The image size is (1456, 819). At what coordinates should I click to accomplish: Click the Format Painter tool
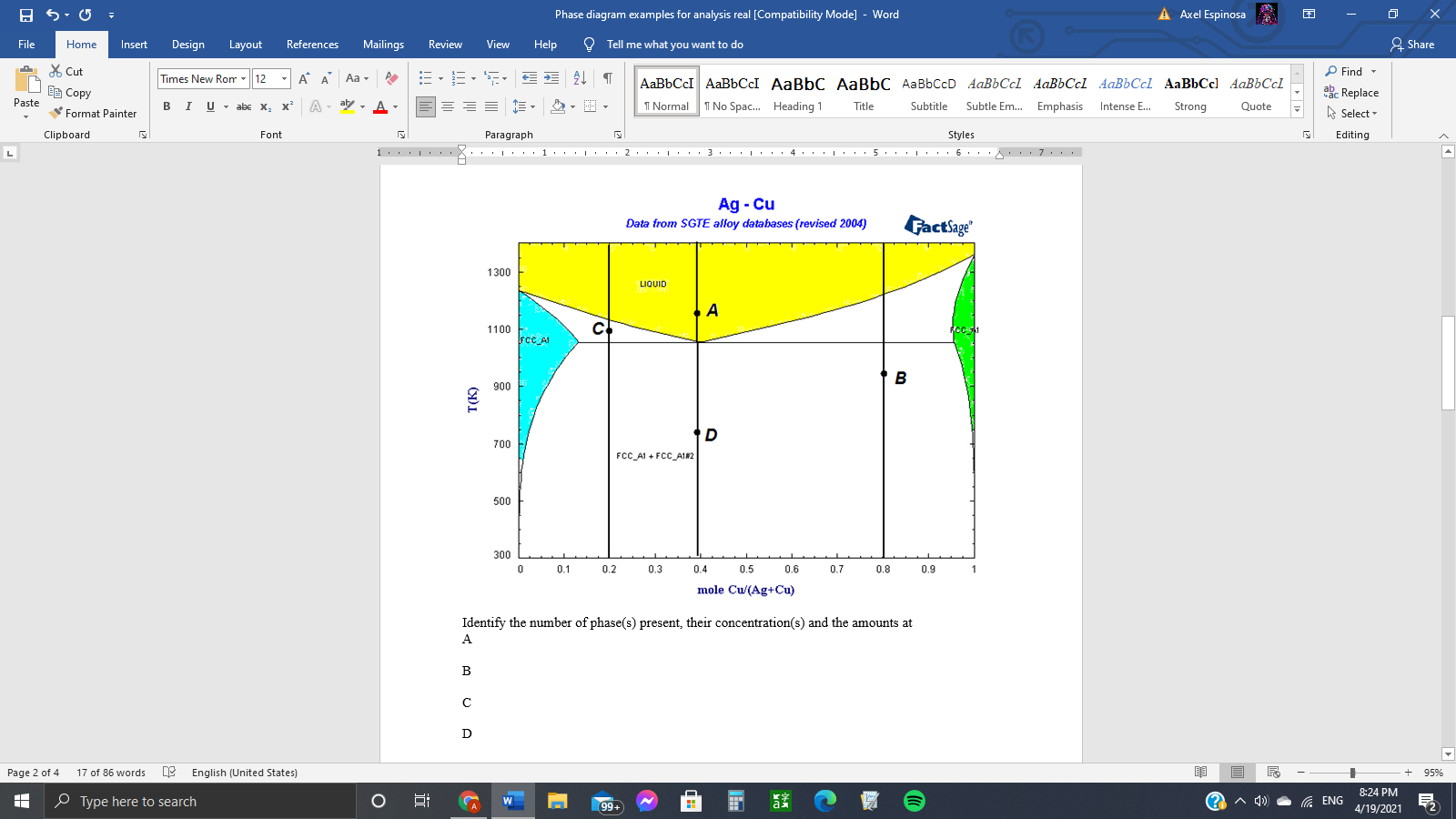coord(94,114)
